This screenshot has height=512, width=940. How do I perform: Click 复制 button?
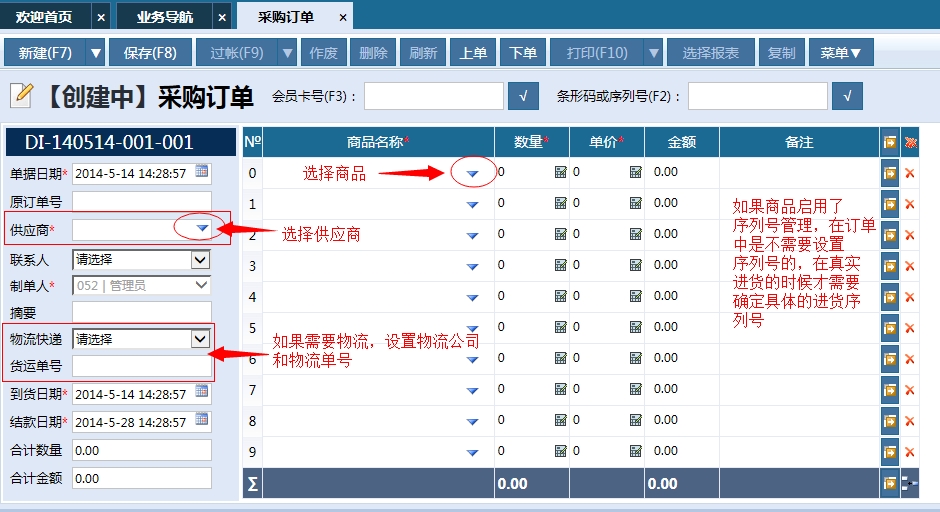coord(782,53)
